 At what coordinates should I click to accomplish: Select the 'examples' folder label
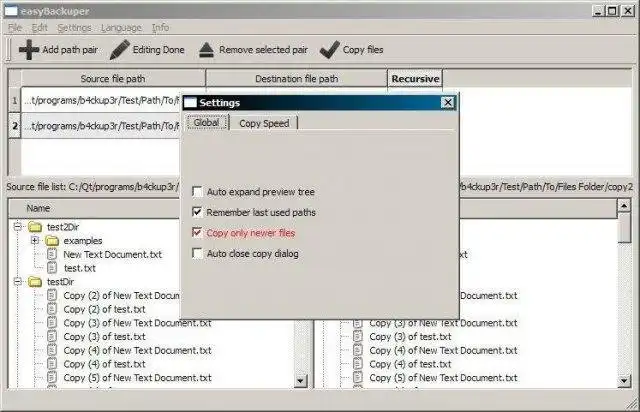pyautogui.click(x=83, y=241)
